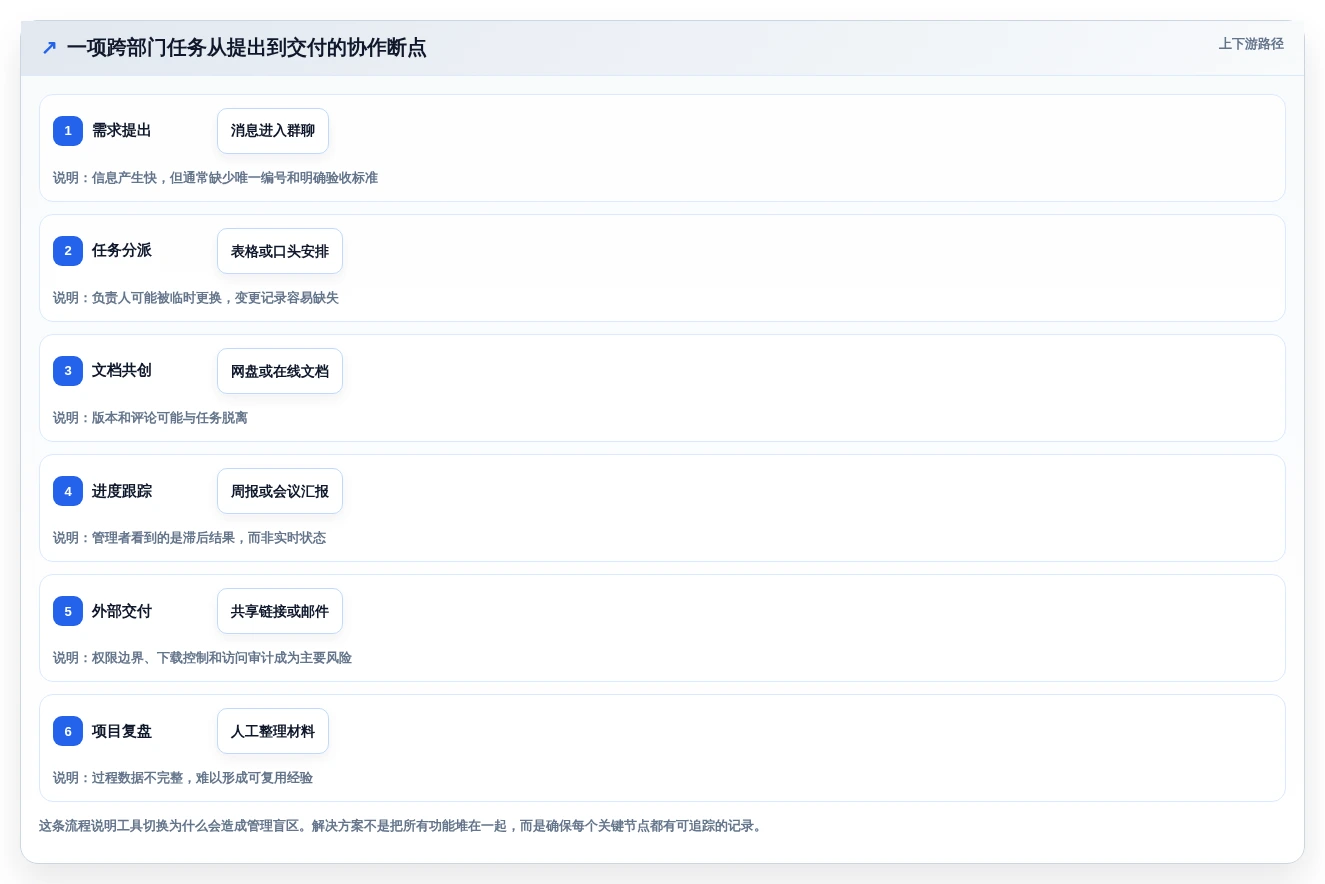Click the arrow icon beside the title

[49, 48]
